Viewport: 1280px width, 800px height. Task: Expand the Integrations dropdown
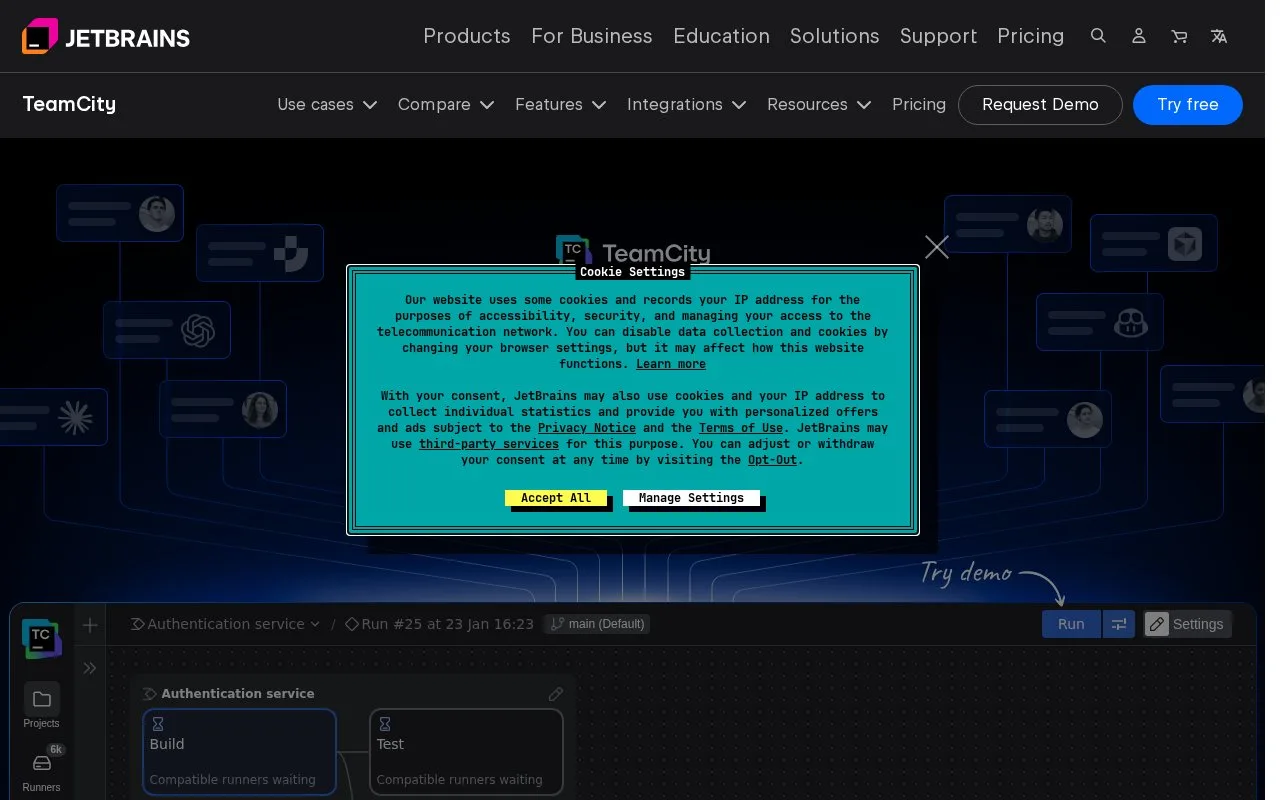[x=687, y=104]
